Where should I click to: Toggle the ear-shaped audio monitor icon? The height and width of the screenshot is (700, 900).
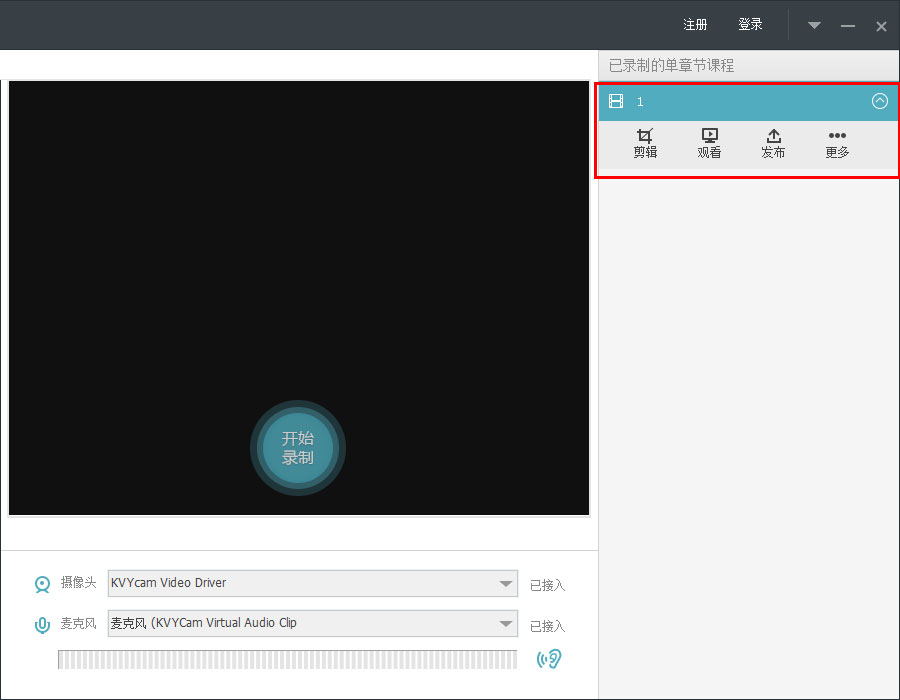548,659
